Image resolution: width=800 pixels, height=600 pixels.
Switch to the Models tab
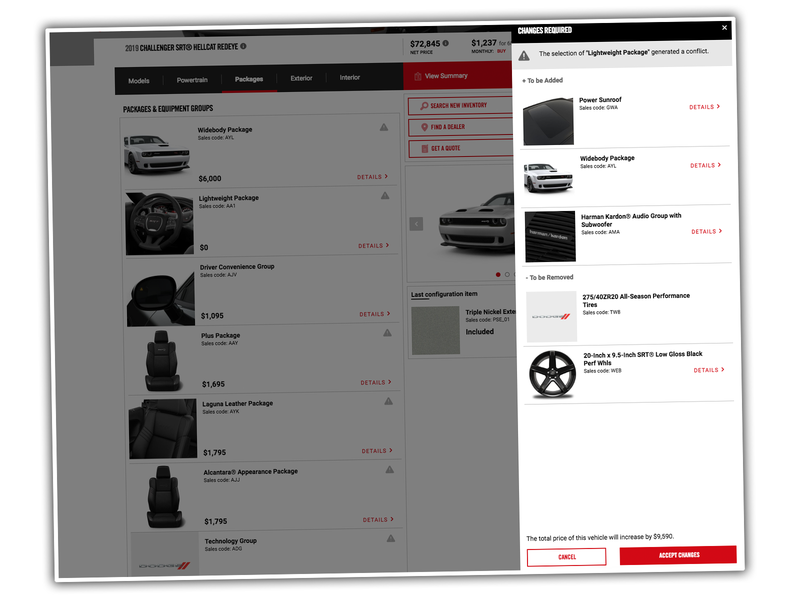[139, 81]
